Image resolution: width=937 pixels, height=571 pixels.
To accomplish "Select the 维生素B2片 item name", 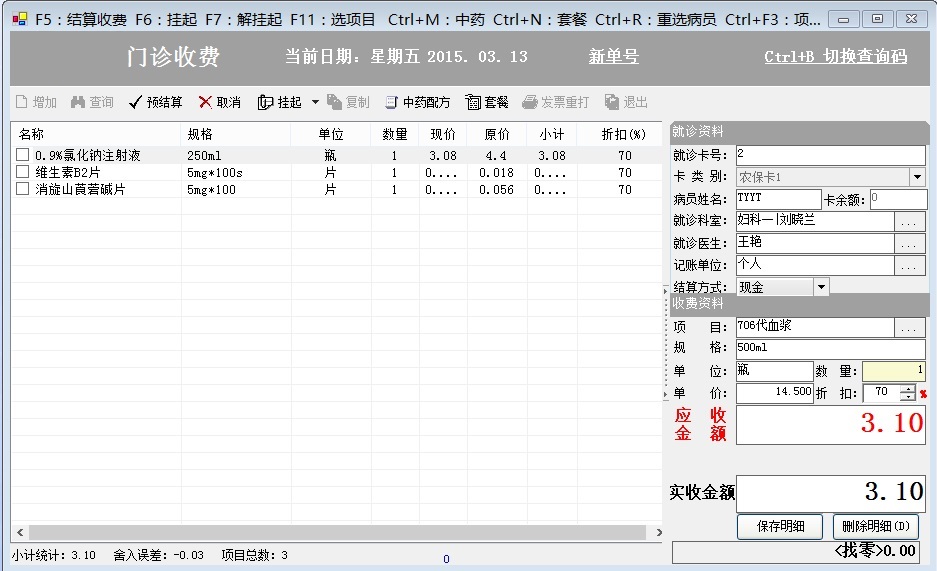I will [x=68, y=173].
